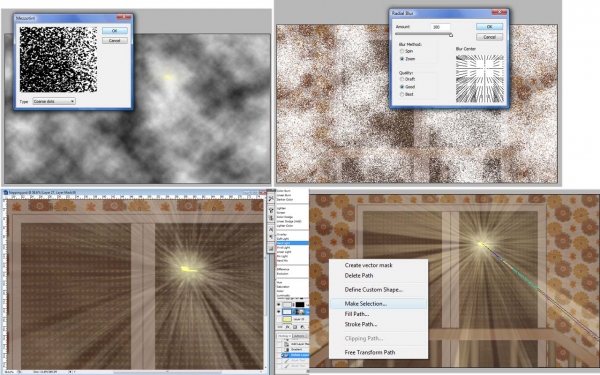The width and height of the screenshot is (600, 375).
Task: Click Cancel in the Radial Blur dialog
Action: click(x=489, y=37)
